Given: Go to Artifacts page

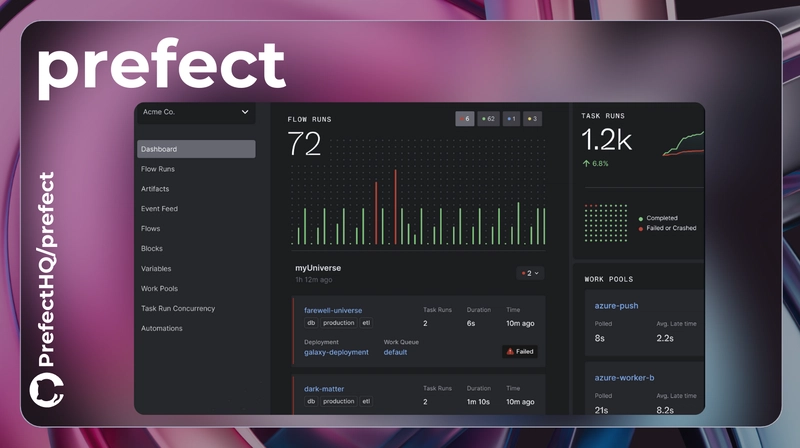Looking at the screenshot, I should 155,189.
